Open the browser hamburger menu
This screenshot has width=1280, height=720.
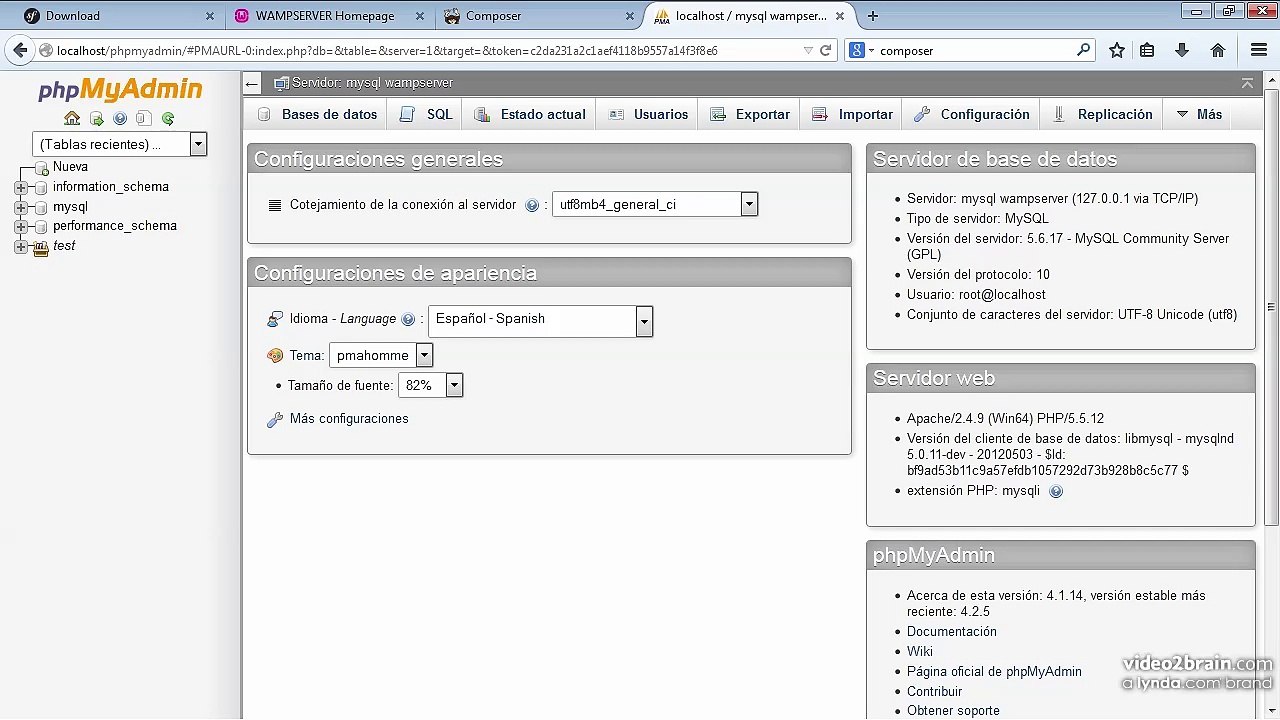[1259, 50]
